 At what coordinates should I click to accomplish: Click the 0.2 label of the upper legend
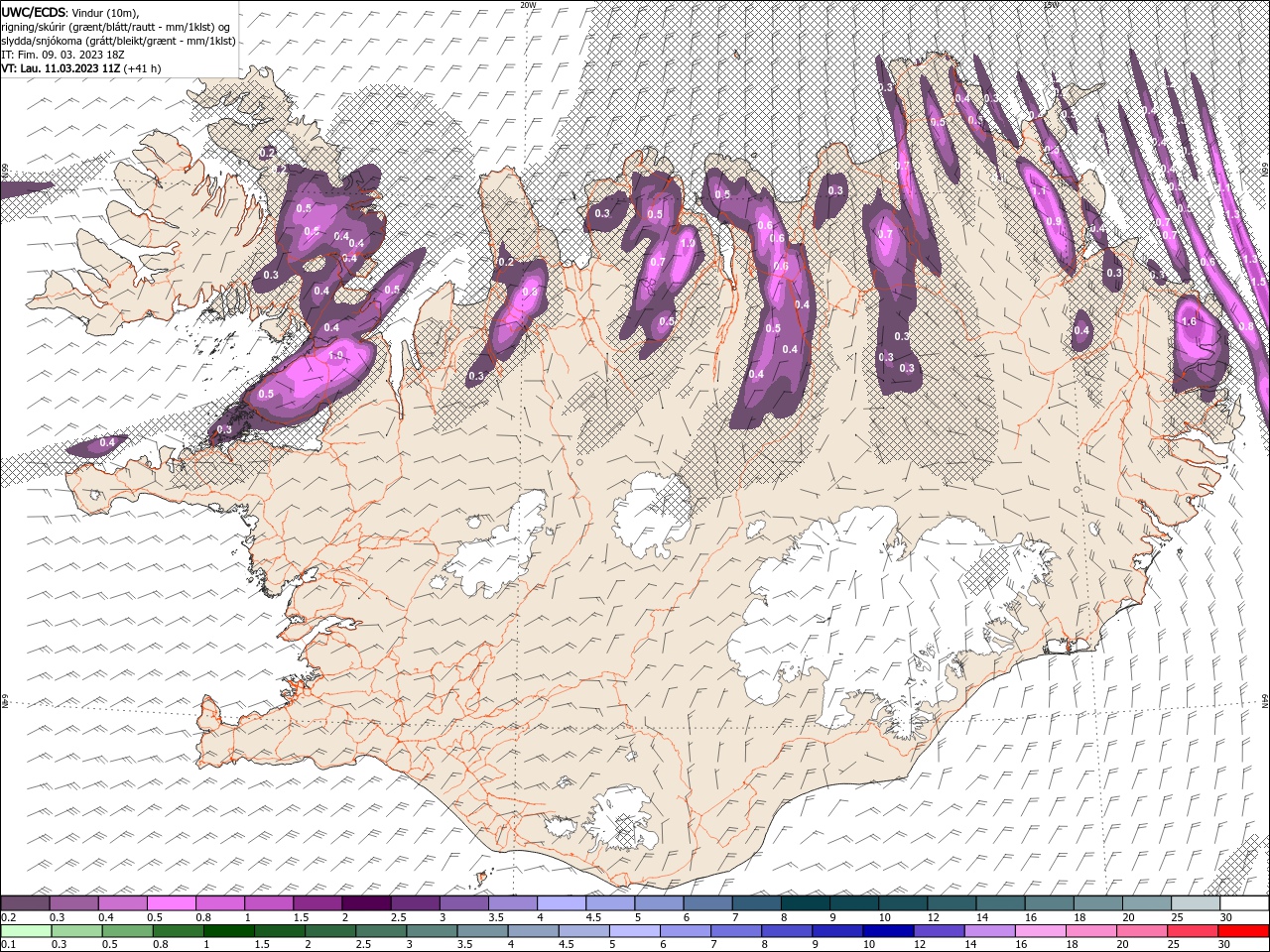tap(8, 917)
